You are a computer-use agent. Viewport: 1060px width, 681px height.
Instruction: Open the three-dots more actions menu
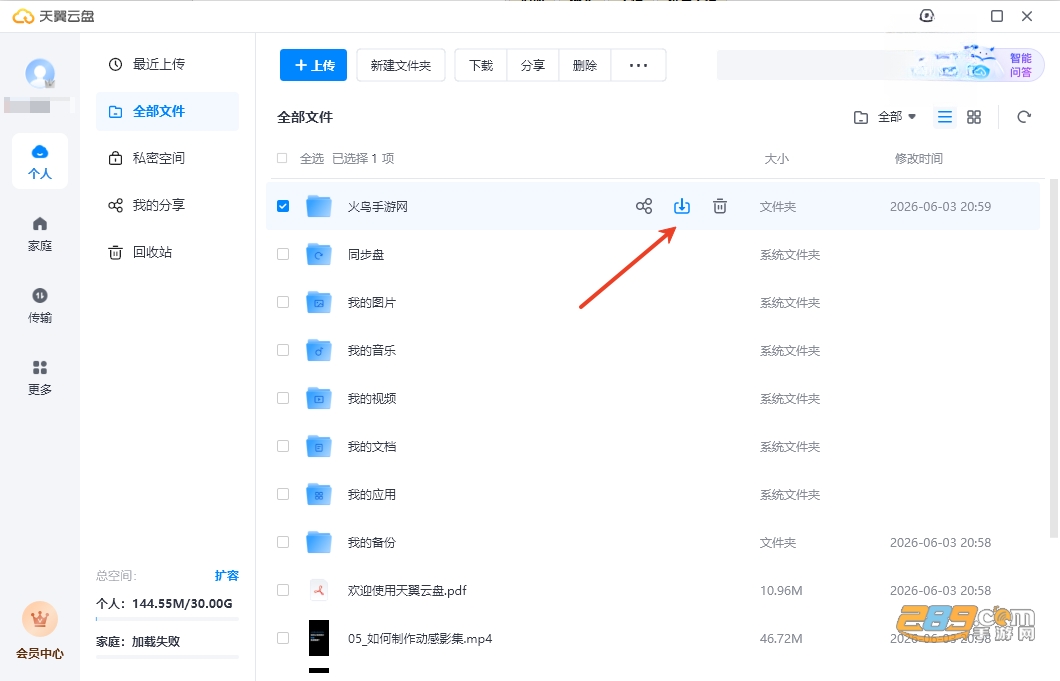click(x=638, y=65)
